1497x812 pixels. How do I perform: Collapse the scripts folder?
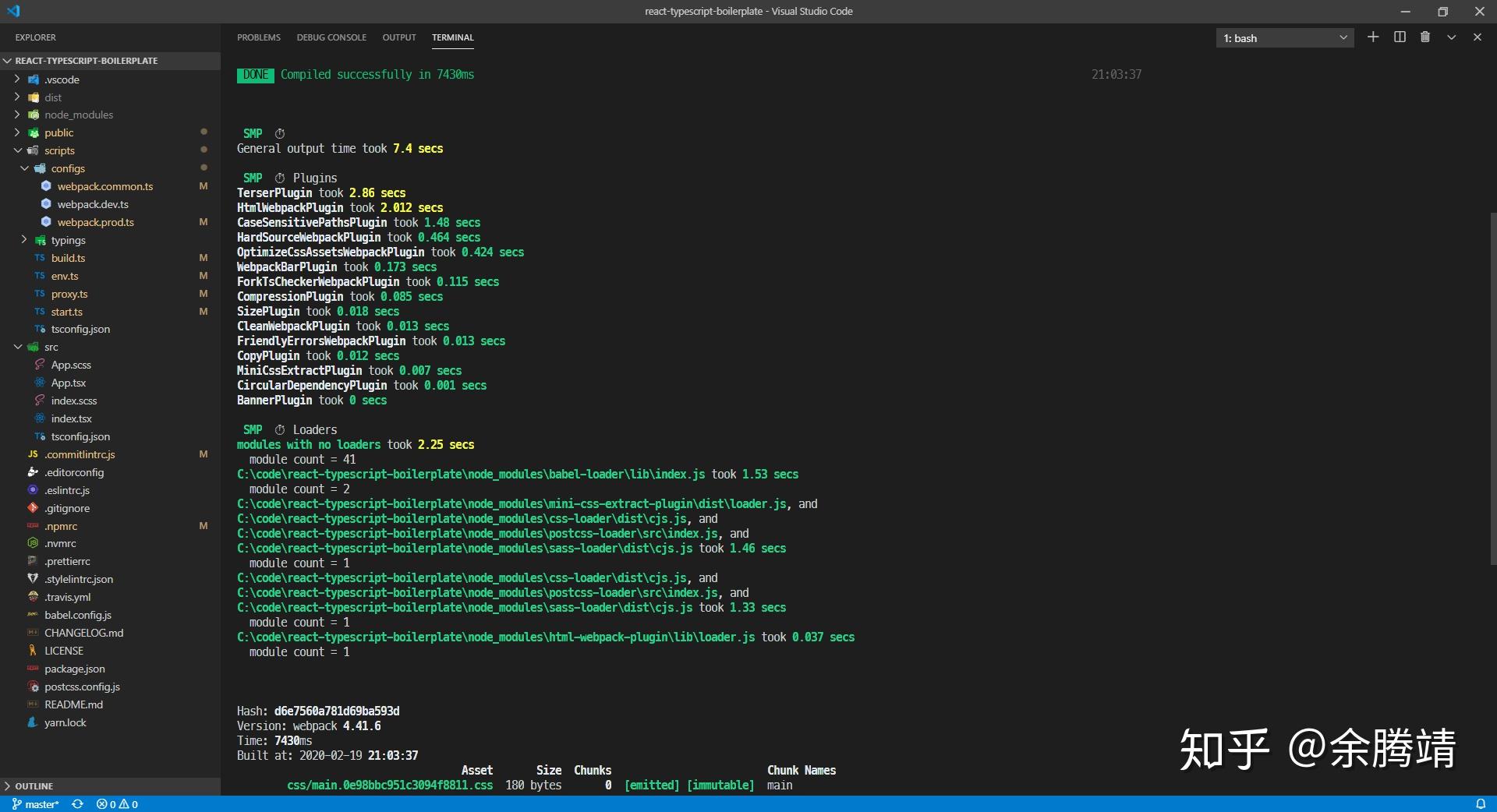(59, 150)
